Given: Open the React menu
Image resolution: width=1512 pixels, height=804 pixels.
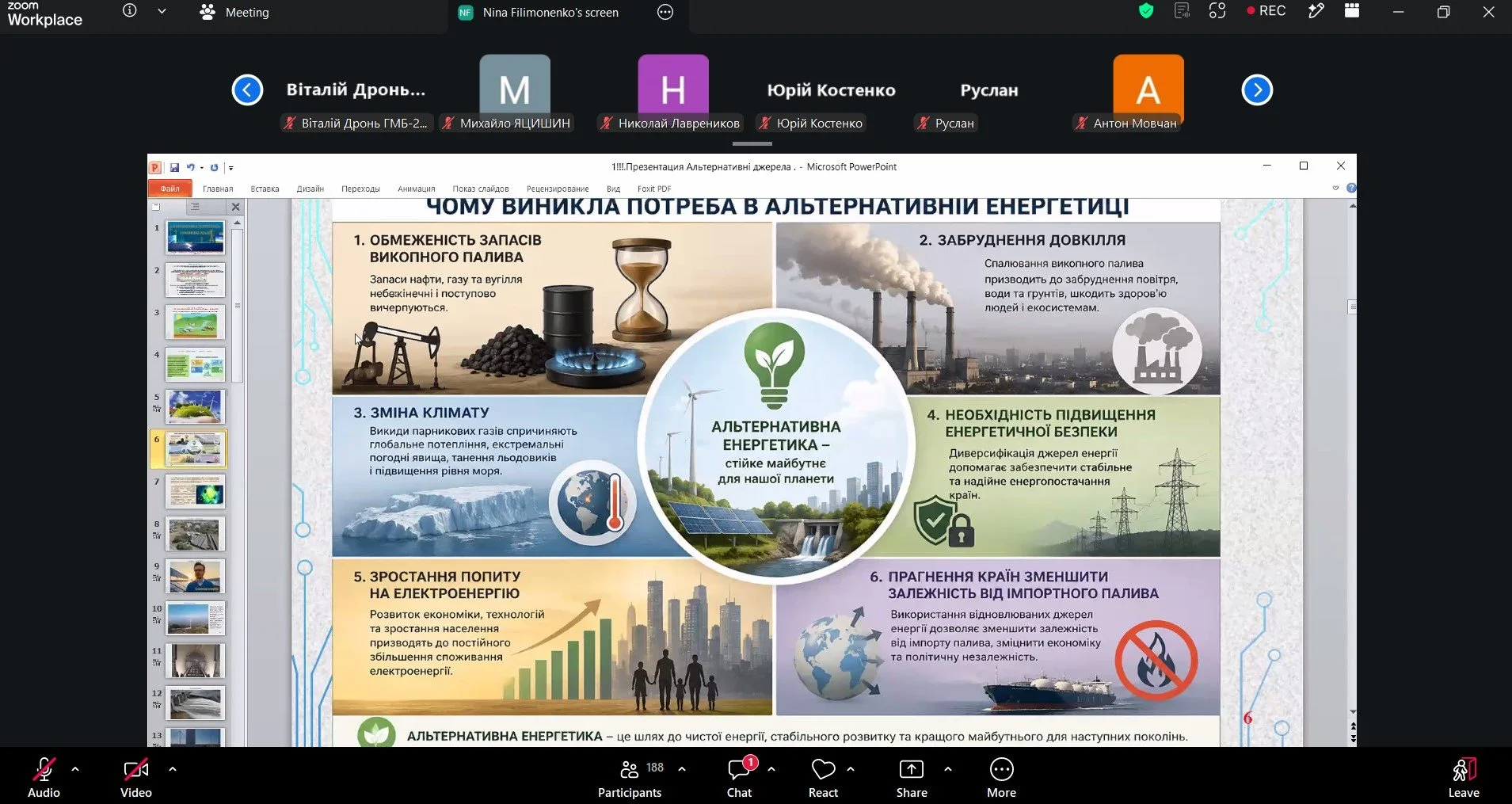Looking at the screenshot, I should point(823,777).
